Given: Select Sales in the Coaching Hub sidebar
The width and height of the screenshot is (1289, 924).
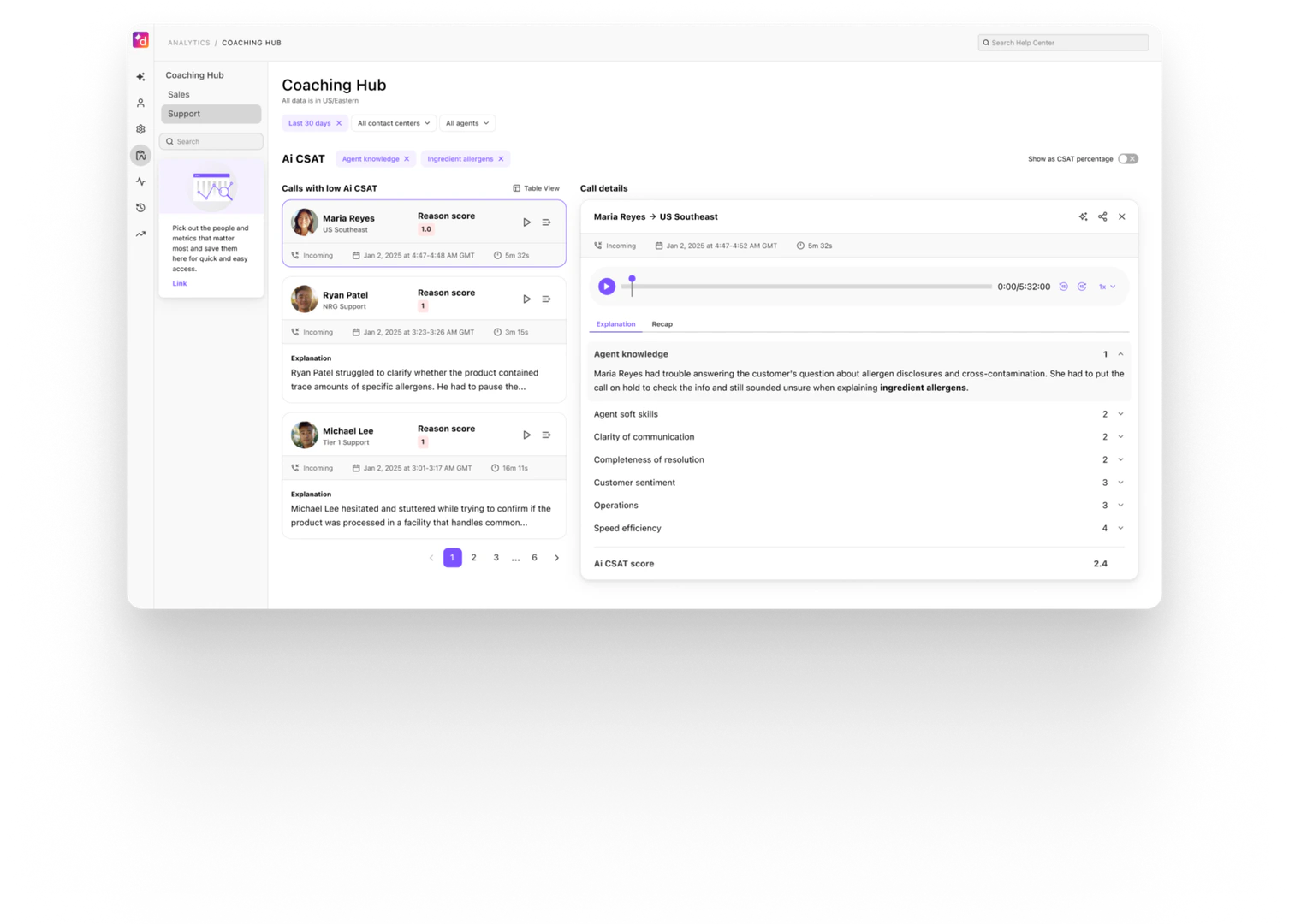Looking at the screenshot, I should (179, 95).
